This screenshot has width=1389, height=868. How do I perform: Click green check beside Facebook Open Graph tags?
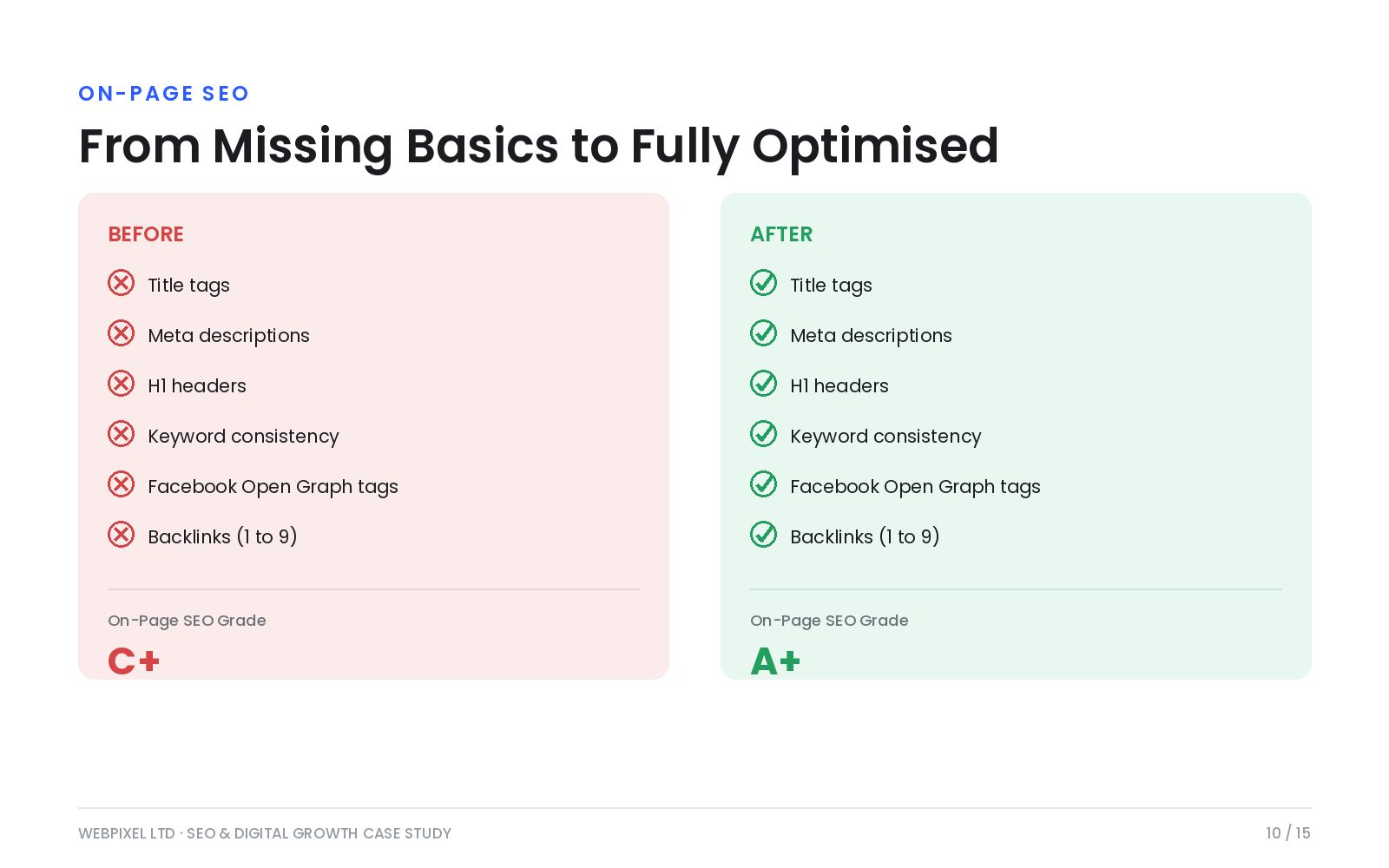pos(763,484)
